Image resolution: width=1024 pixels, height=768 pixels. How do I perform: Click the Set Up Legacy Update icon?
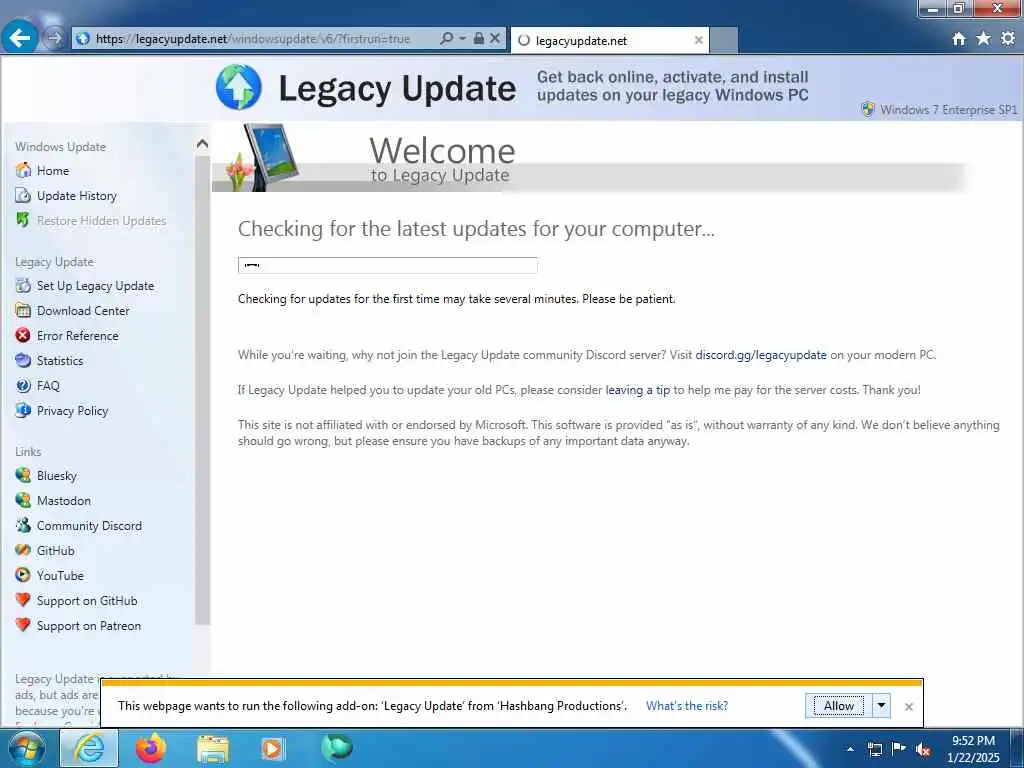coord(23,285)
